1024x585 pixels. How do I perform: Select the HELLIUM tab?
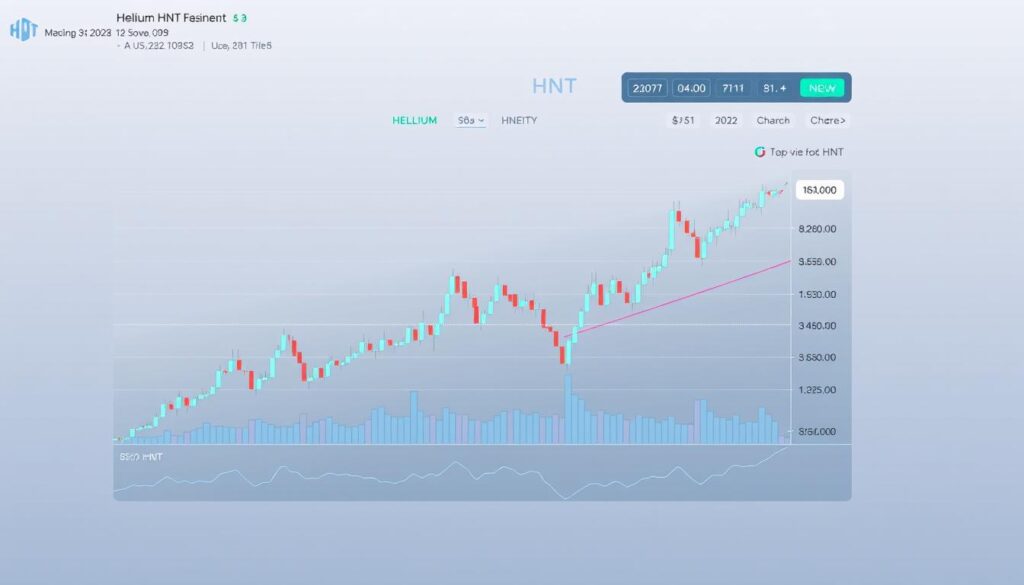coord(414,120)
